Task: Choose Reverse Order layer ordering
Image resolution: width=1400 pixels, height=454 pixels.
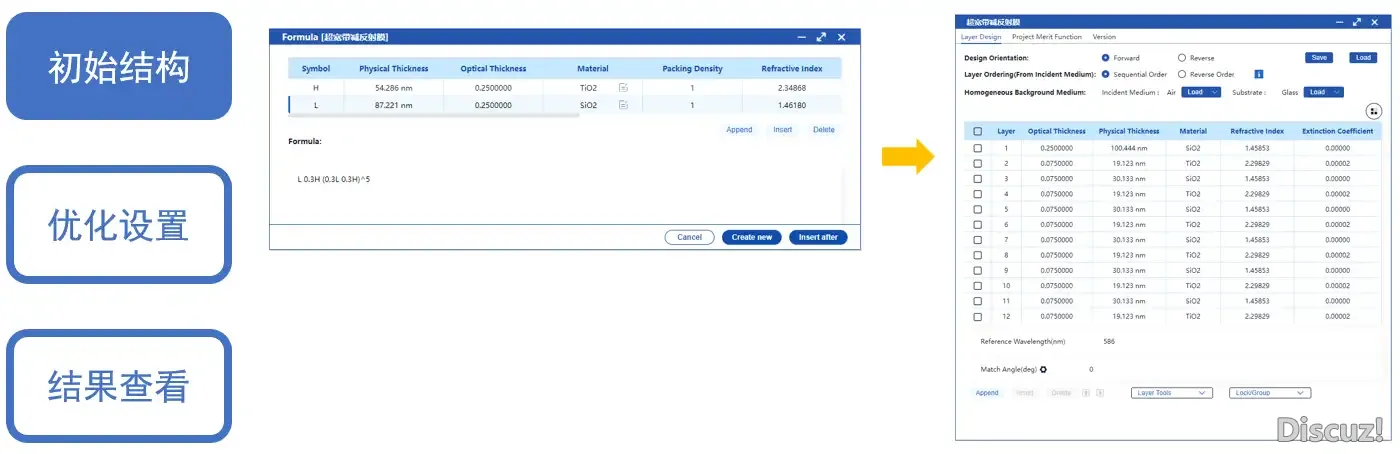Action: coord(1182,74)
